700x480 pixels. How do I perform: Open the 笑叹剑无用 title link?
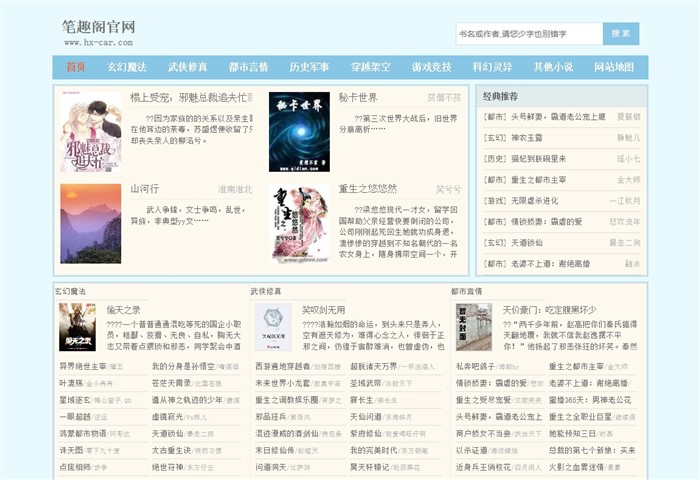click(324, 310)
